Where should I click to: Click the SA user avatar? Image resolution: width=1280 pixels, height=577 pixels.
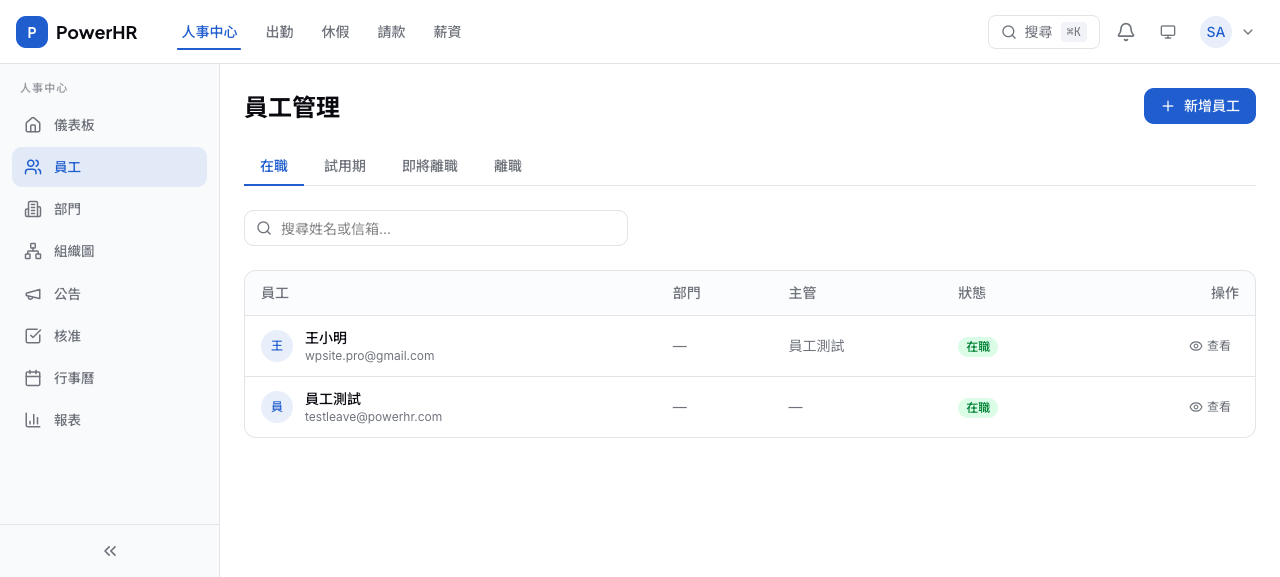[x=1215, y=32]
